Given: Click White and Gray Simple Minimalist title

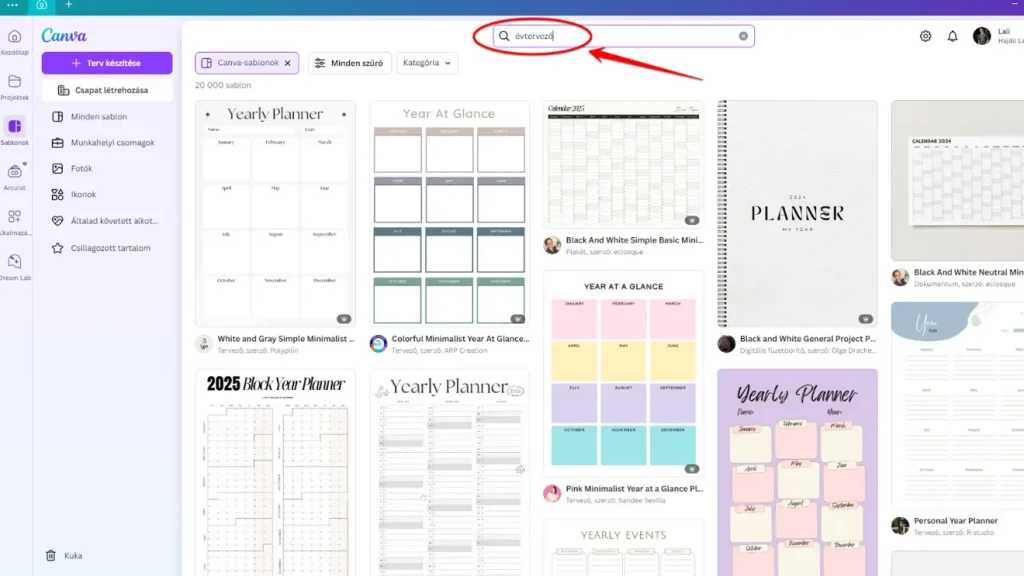Looking at the screenshot, I should pyautogui.click(x=286, y=339).
